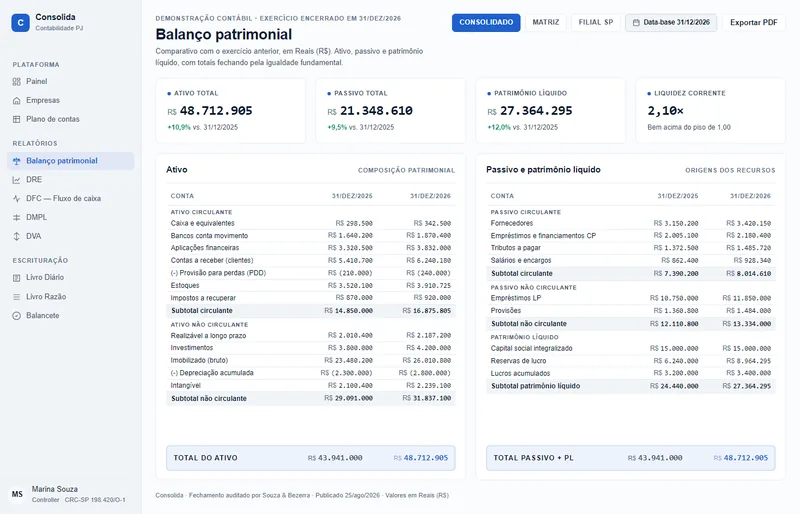Click the Fornecedores row label
800x514 pixels.
point(512,224)
